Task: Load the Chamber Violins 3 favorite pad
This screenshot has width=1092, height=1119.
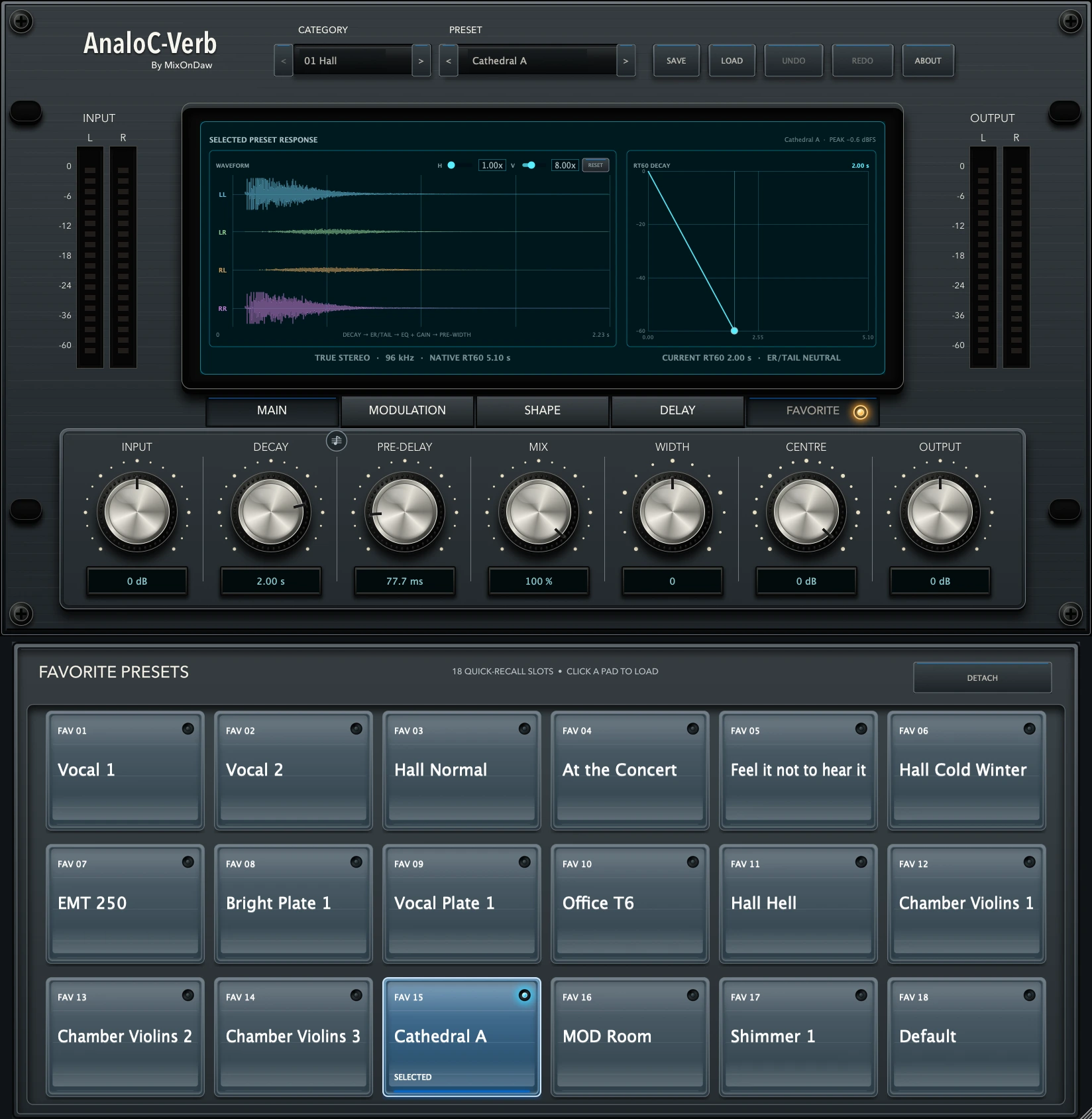Action: coord(294,1037)
